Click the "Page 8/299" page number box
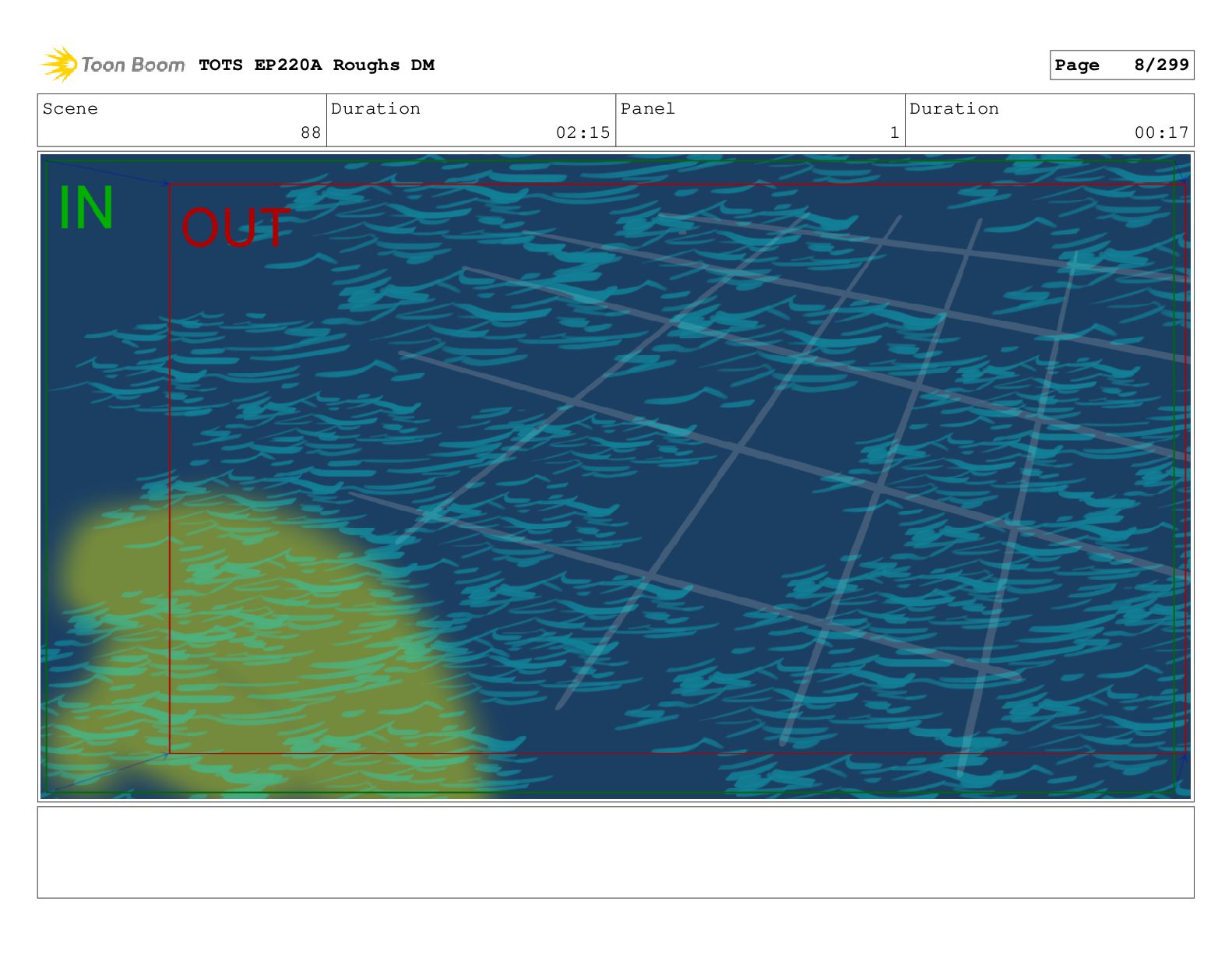The image size is (1232, 954). (x=1121, y=65)
